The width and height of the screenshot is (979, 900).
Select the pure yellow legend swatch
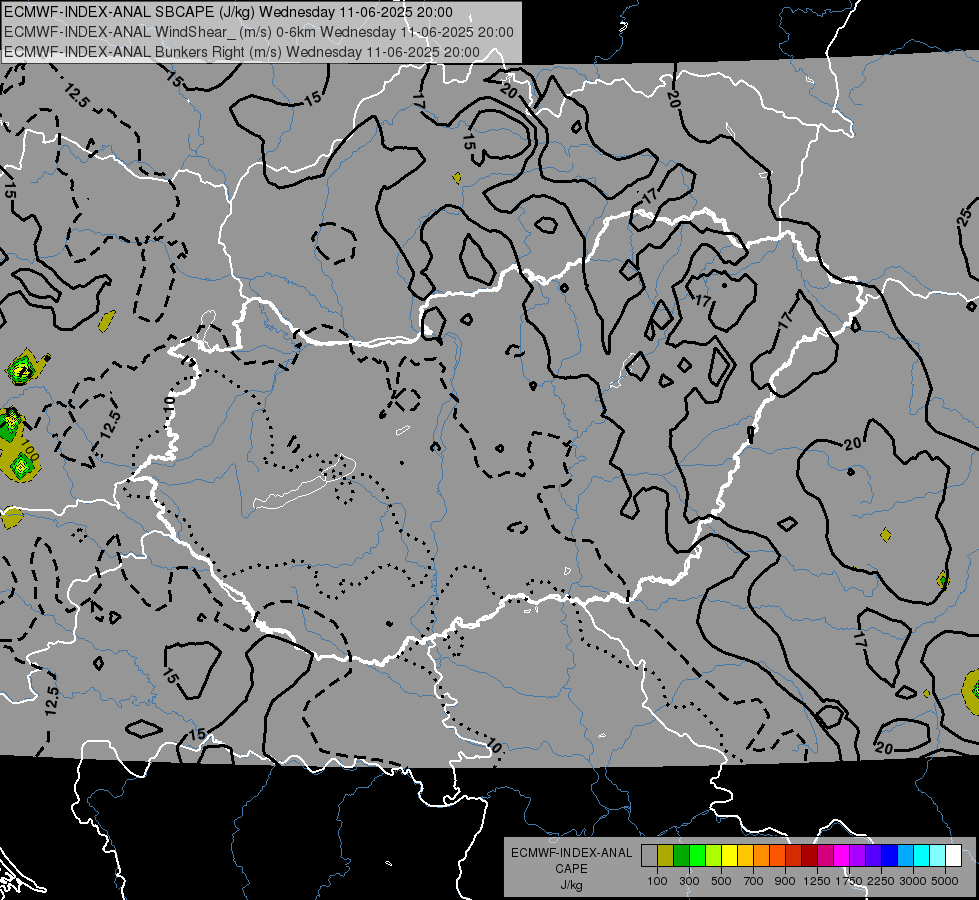[x=730, y=855]
